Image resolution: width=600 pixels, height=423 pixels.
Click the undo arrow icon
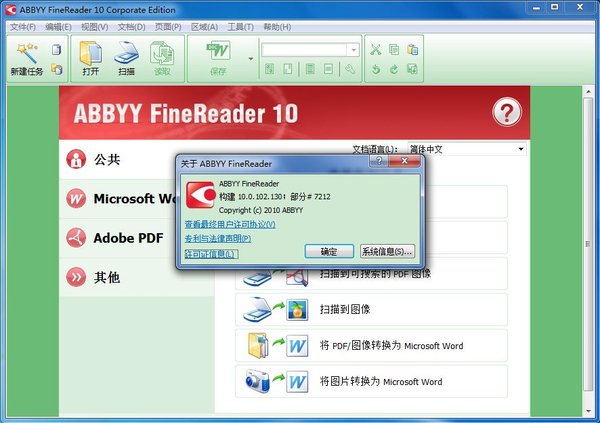click(x=376, y=69)
